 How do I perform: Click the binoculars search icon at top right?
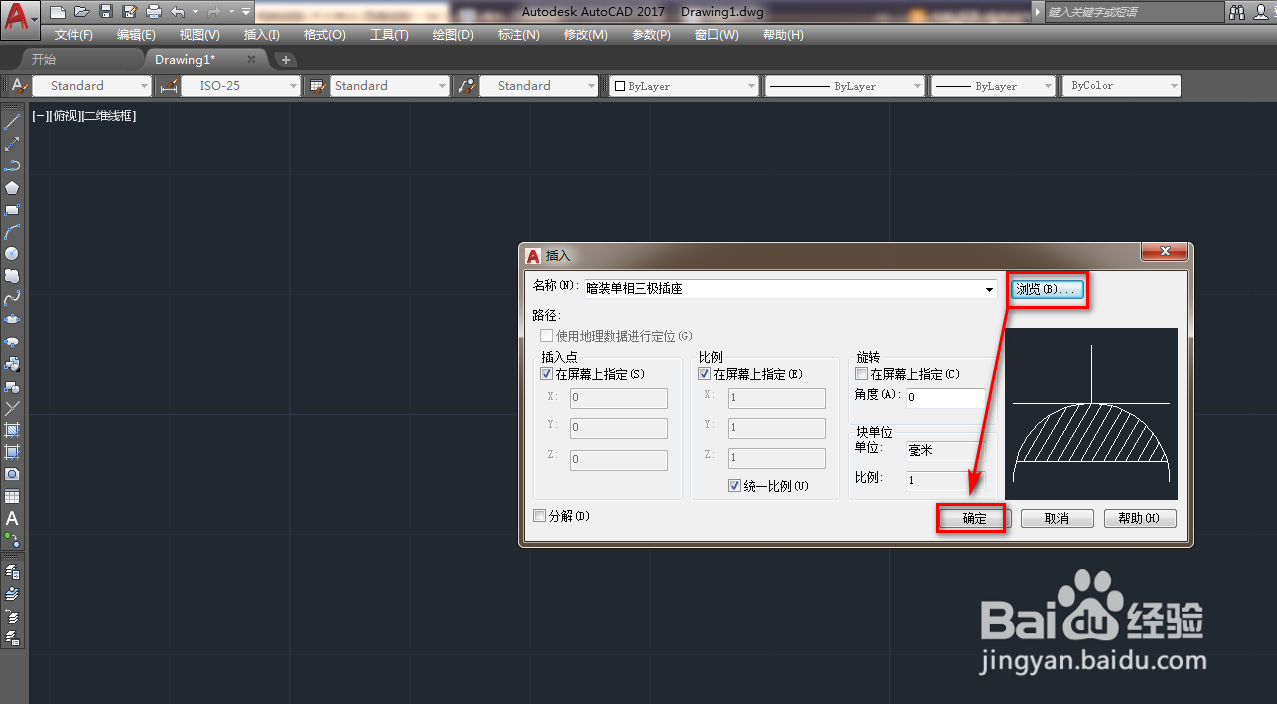point(1237,12)
